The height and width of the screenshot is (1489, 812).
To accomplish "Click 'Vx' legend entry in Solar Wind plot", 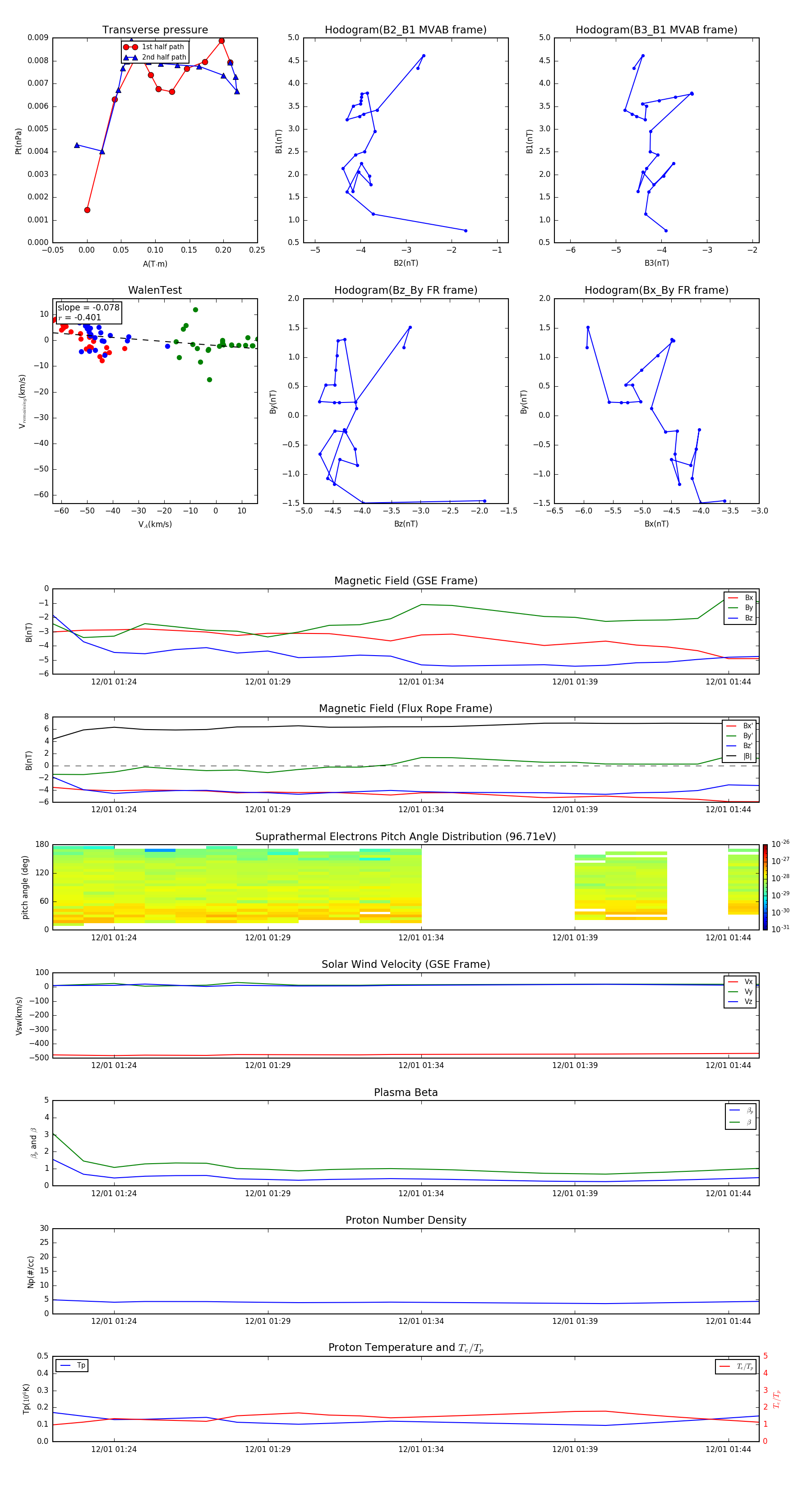I will click(x=741, y=981).
